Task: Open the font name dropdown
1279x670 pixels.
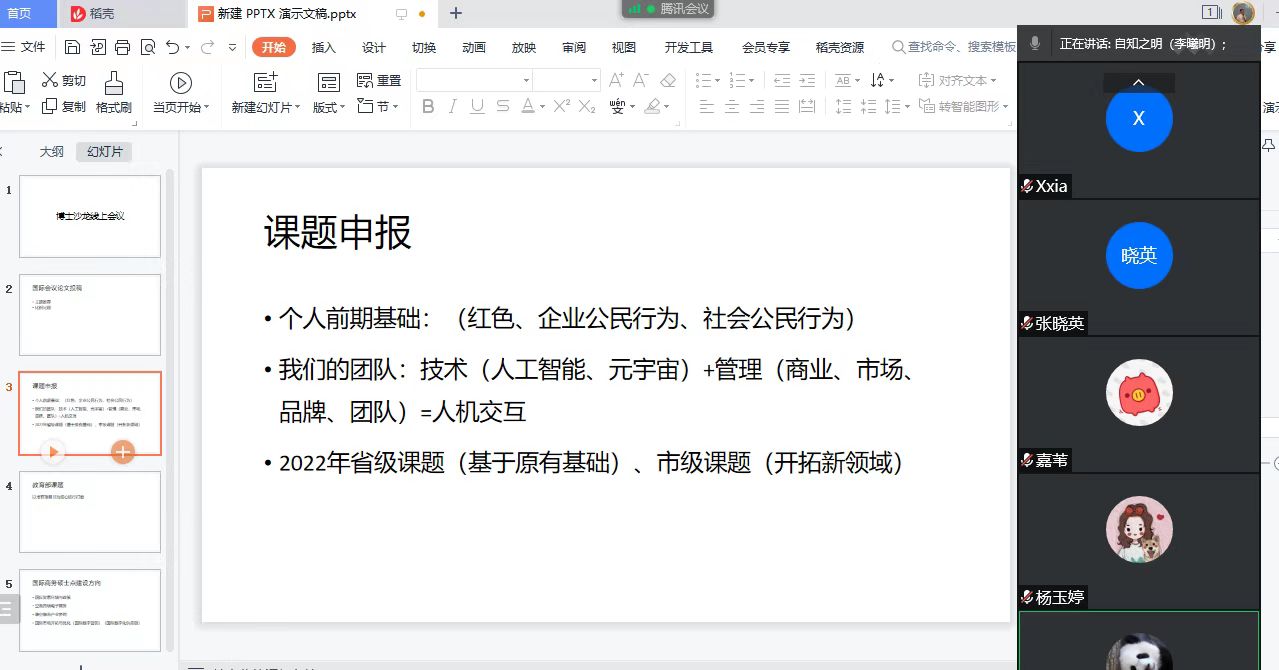Action: 526,80
